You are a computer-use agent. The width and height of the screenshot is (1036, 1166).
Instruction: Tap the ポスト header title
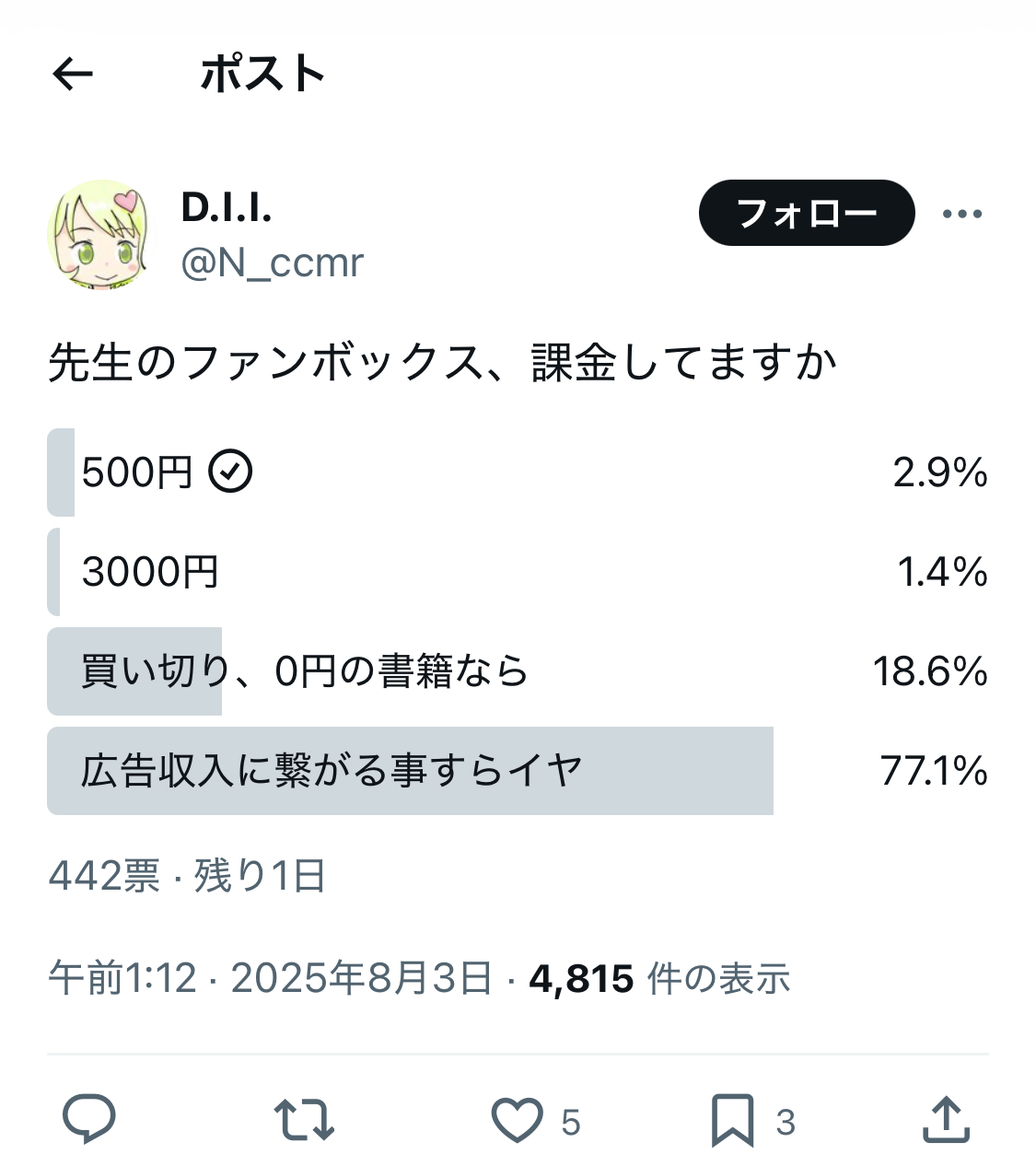point(262,74)
